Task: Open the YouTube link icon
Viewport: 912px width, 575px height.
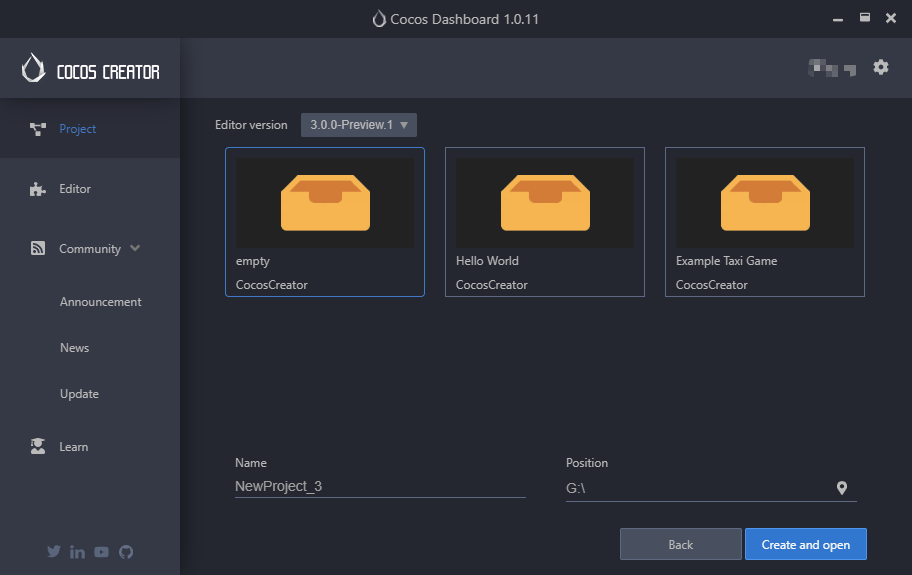Action: pos(102,552)
